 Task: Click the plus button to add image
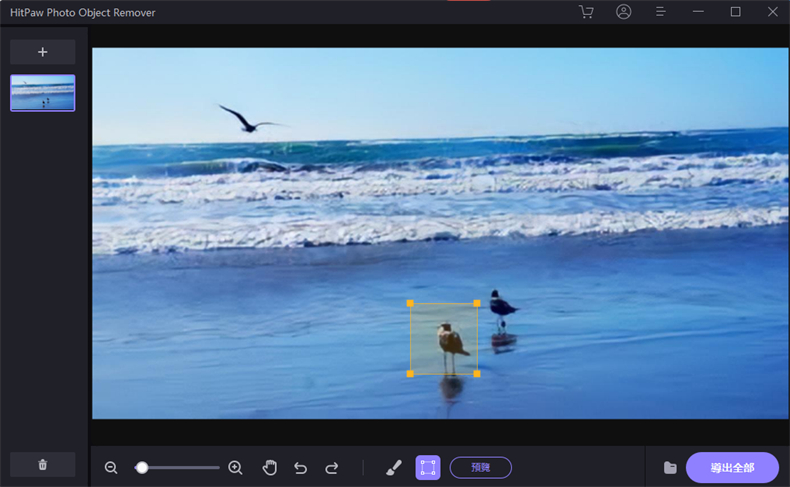[x=43, y=52]
